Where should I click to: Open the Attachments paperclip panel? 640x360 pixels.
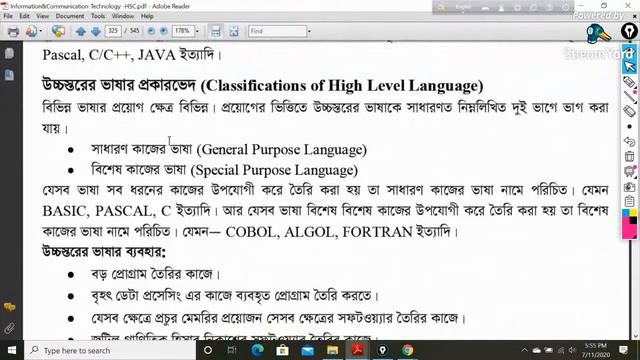coord(9,327)
